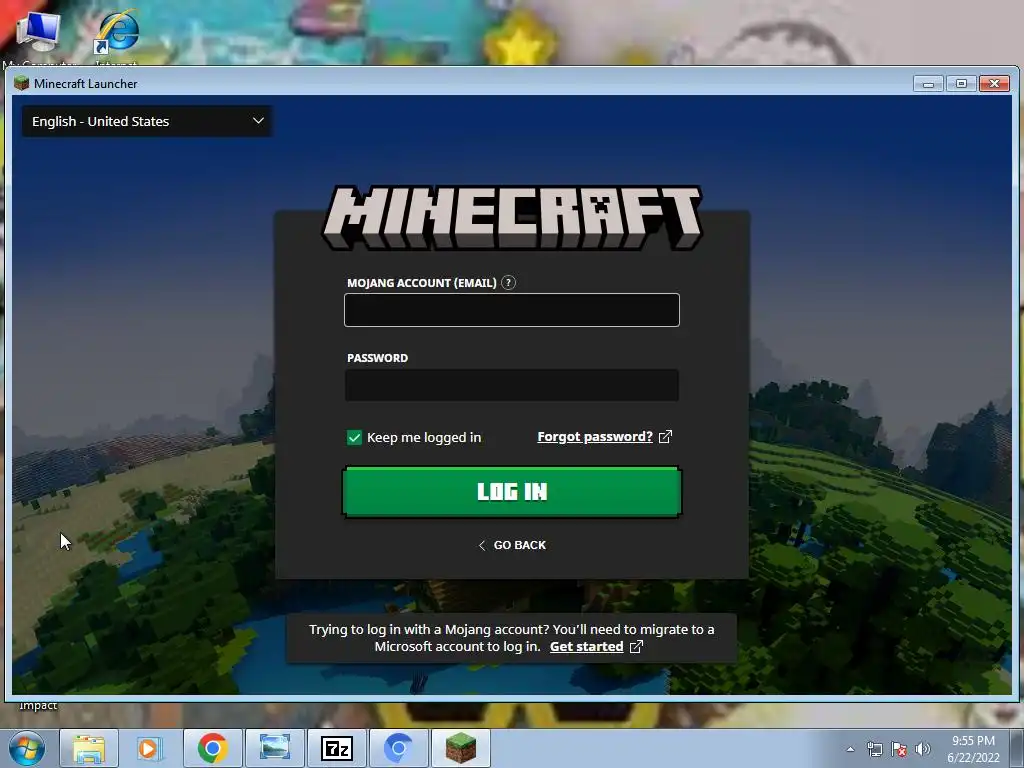
Task: Click the external link icon beside Forgot password
Action: click(x=665, y=437)
